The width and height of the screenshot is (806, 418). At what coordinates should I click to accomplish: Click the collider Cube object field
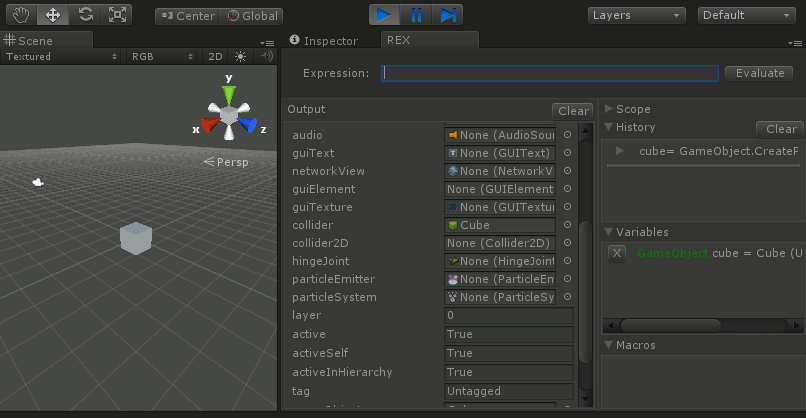pyautogui.click(x=500, y=225)
